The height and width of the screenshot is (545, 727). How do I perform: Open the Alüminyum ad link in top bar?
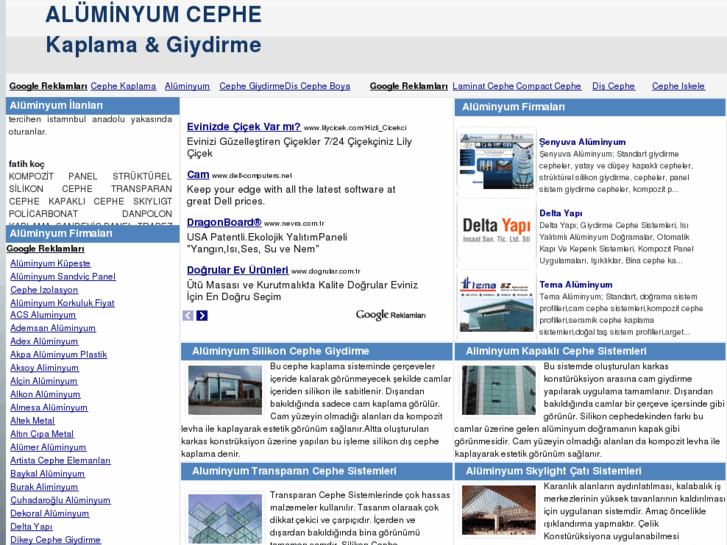click(187, 86)
